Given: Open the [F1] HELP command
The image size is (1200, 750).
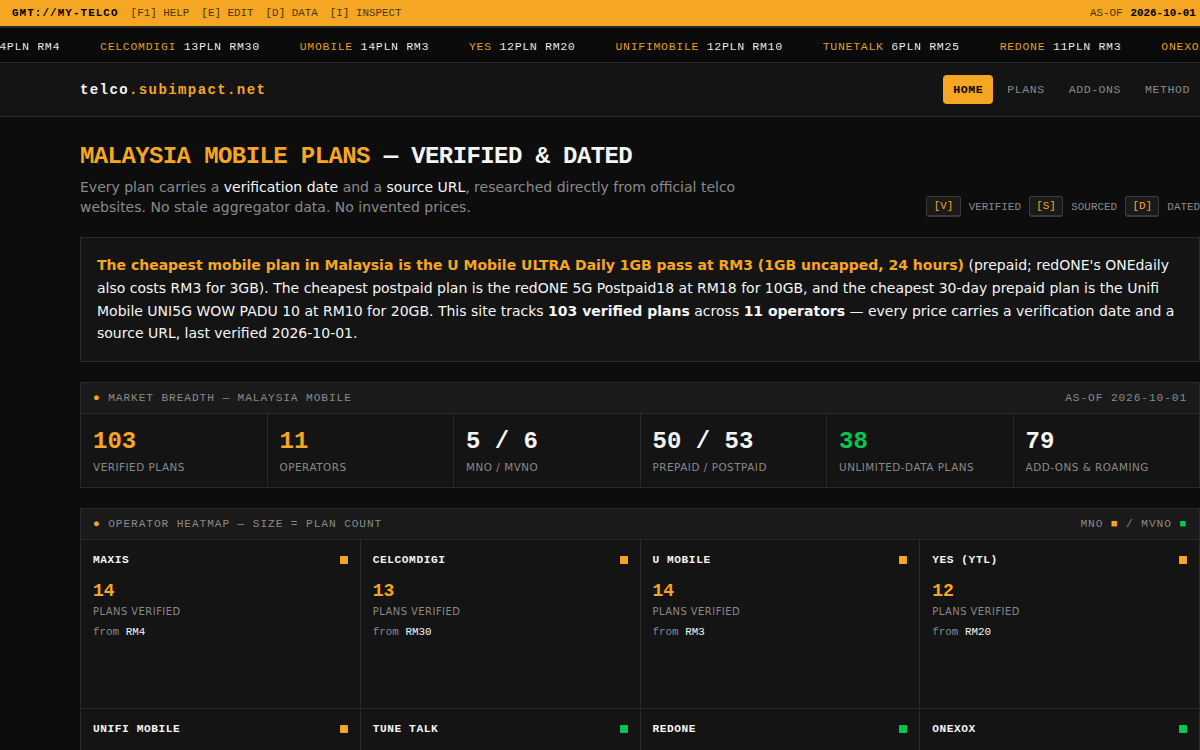Looking at the screenshot, I should [x=160, y=13].
